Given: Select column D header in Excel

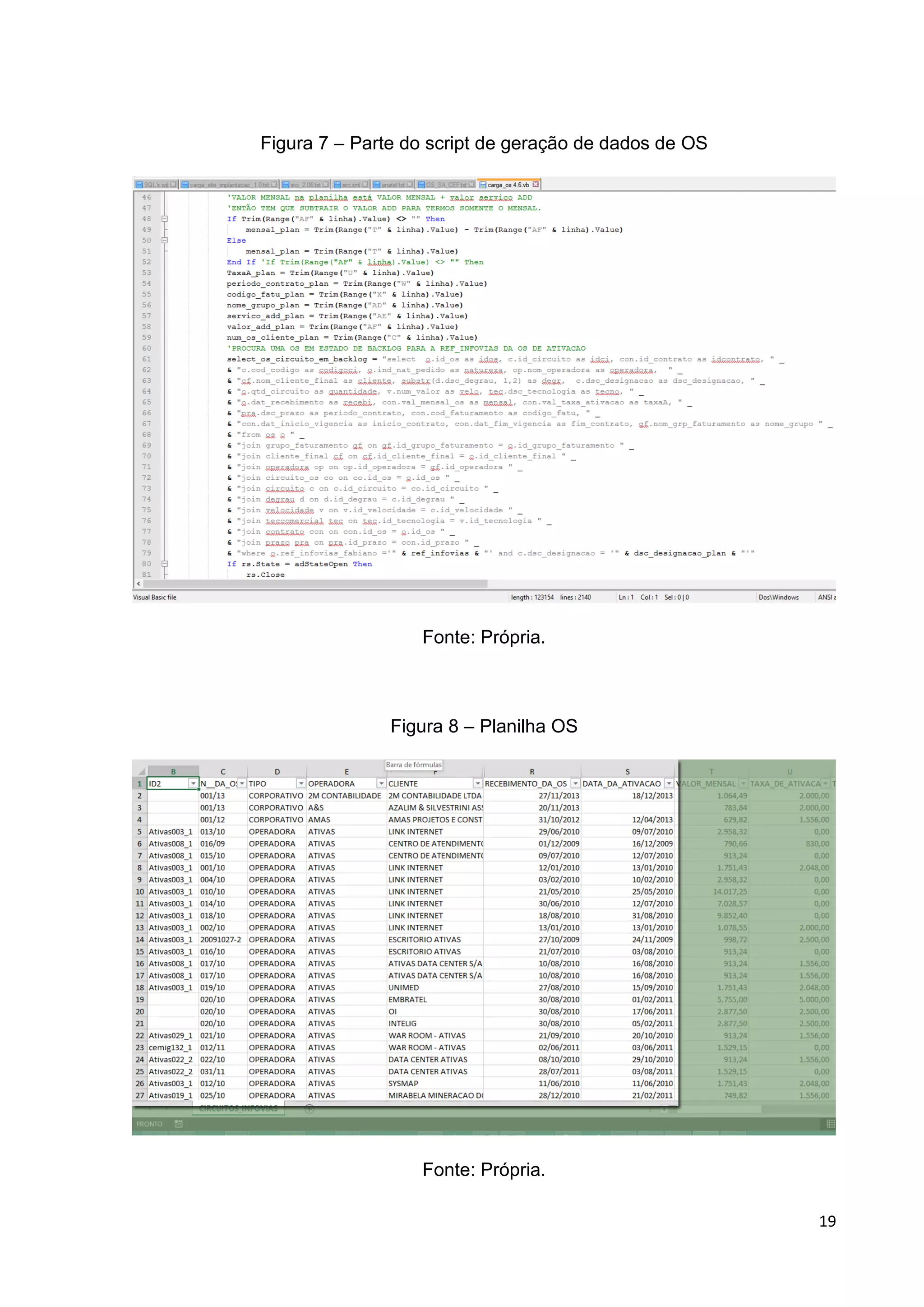Looking at the screenshot, I should point(277,772).
